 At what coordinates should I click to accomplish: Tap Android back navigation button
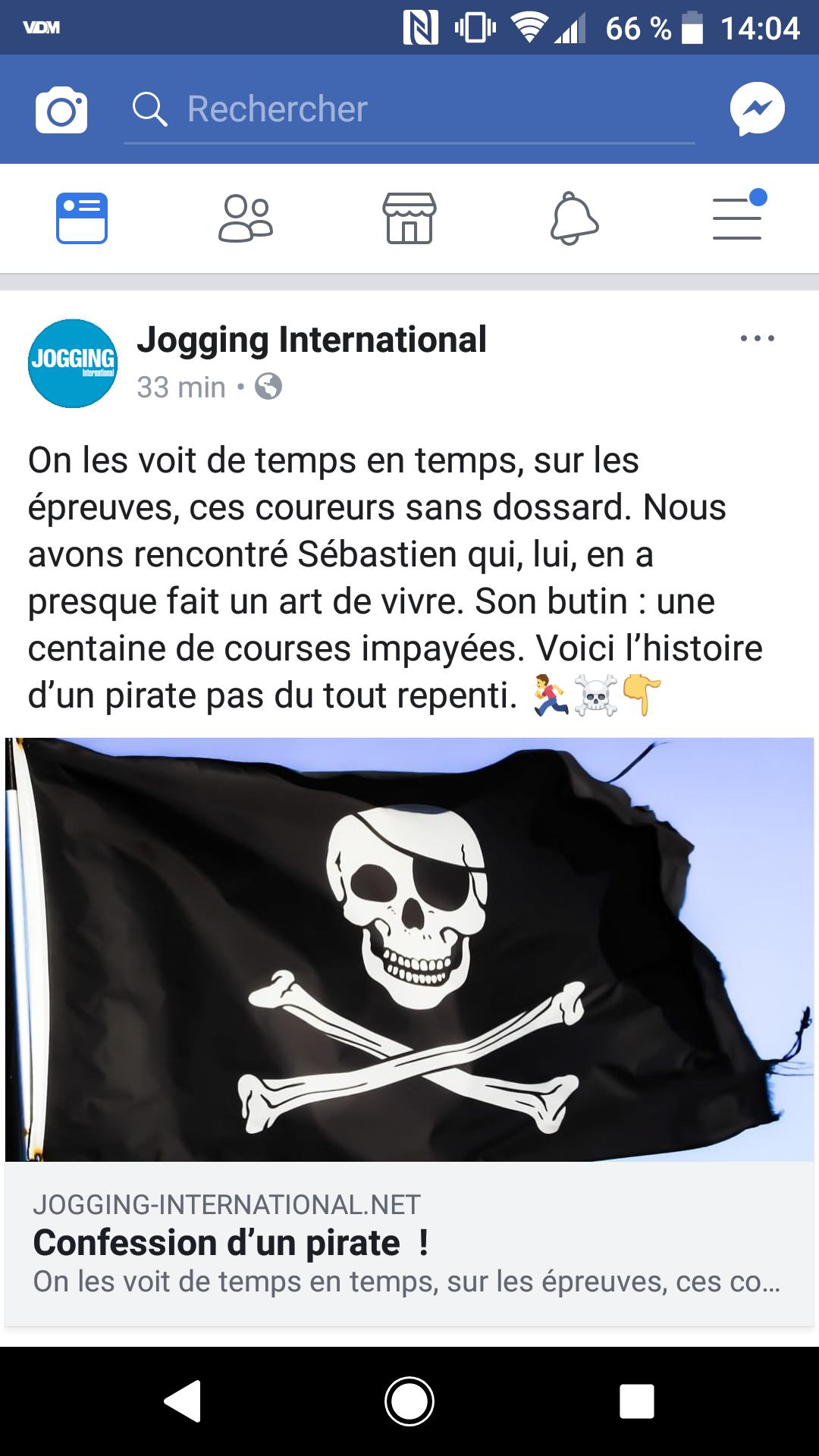click(x=183, y=1401)
